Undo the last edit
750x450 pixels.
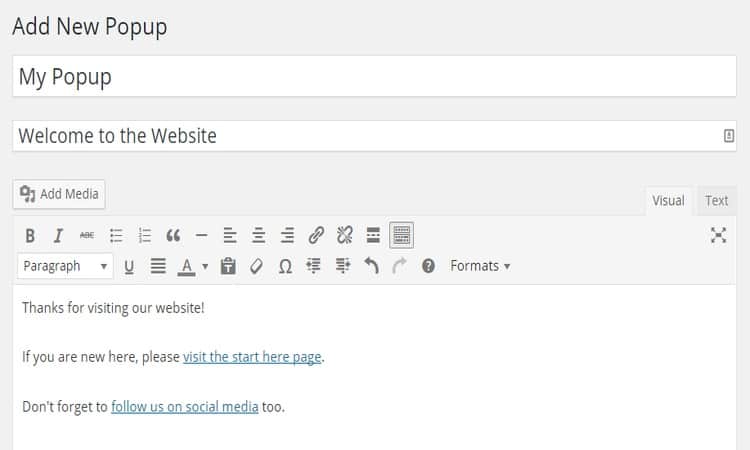pos(371,266)
